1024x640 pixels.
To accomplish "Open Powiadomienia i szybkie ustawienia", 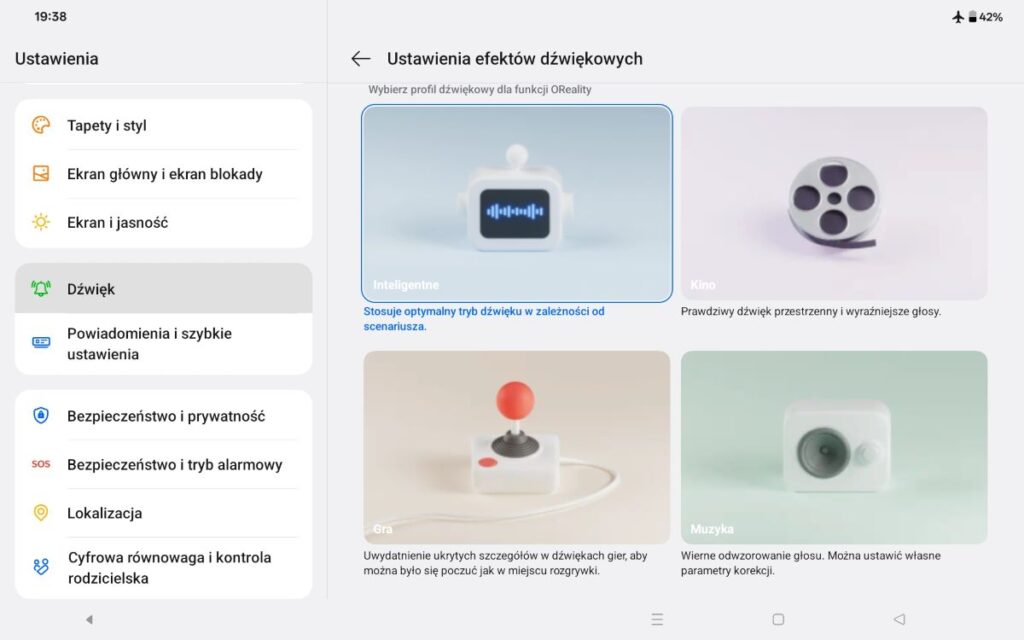I will coord(163,344).
